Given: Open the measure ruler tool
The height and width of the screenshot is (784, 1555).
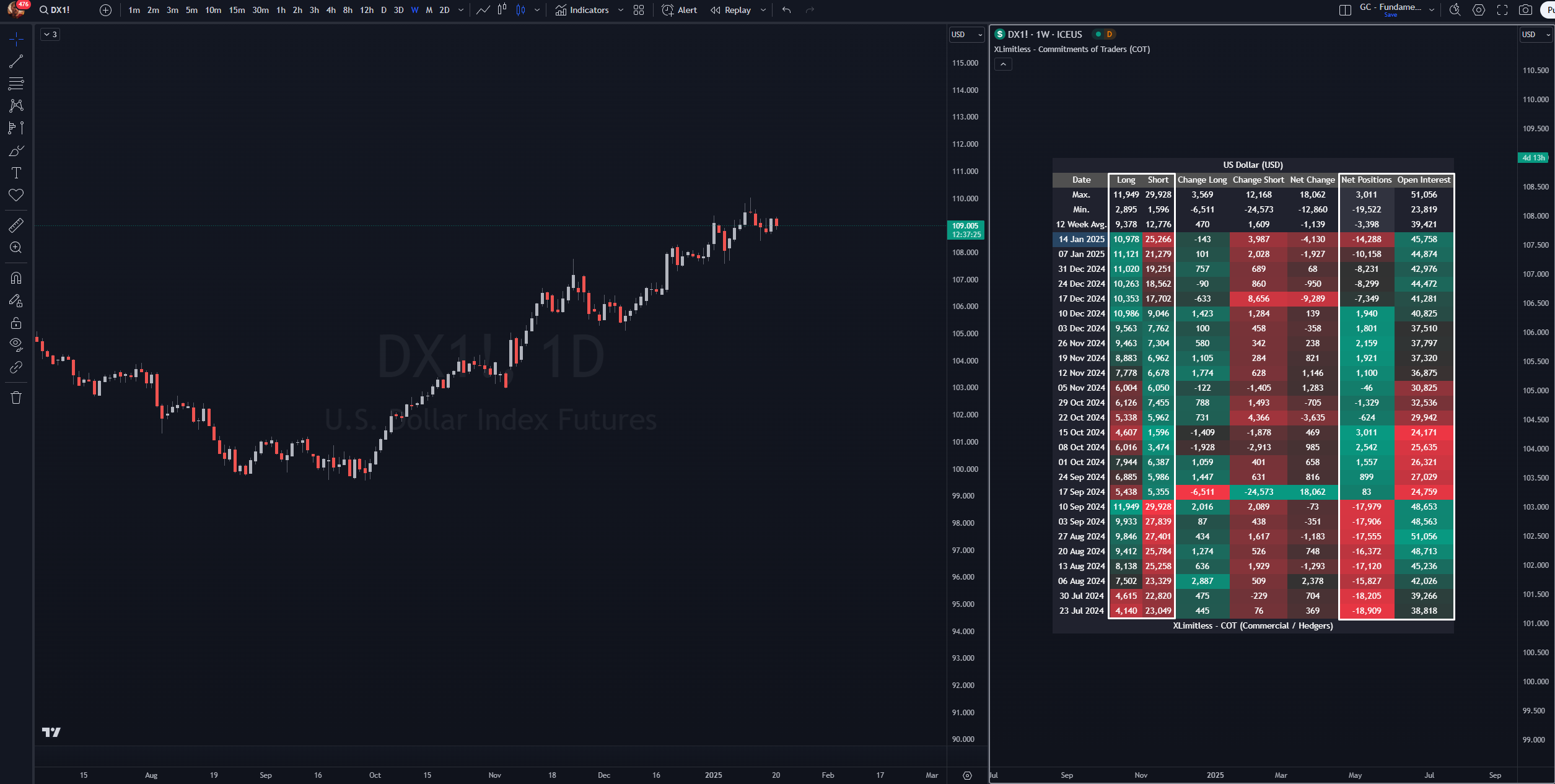Looking at the screenshot, I should 16,225.
